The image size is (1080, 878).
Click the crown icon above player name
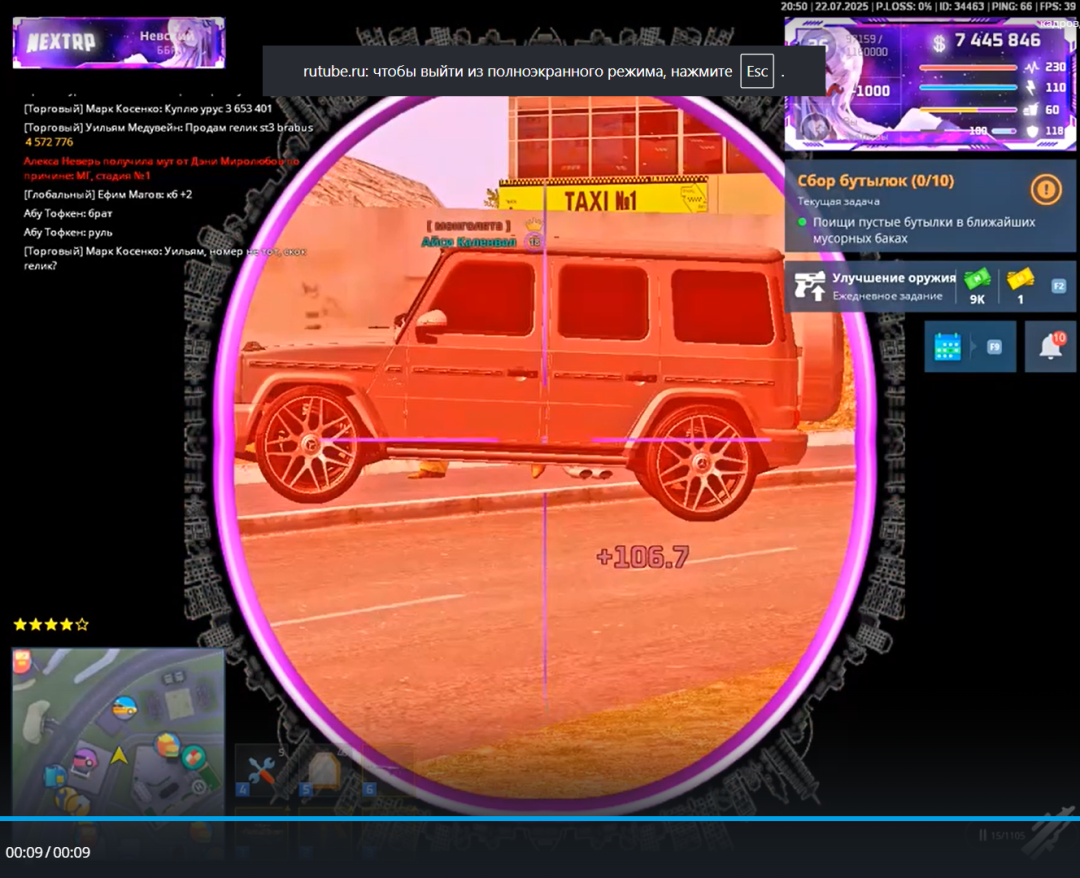coord(533,224)
